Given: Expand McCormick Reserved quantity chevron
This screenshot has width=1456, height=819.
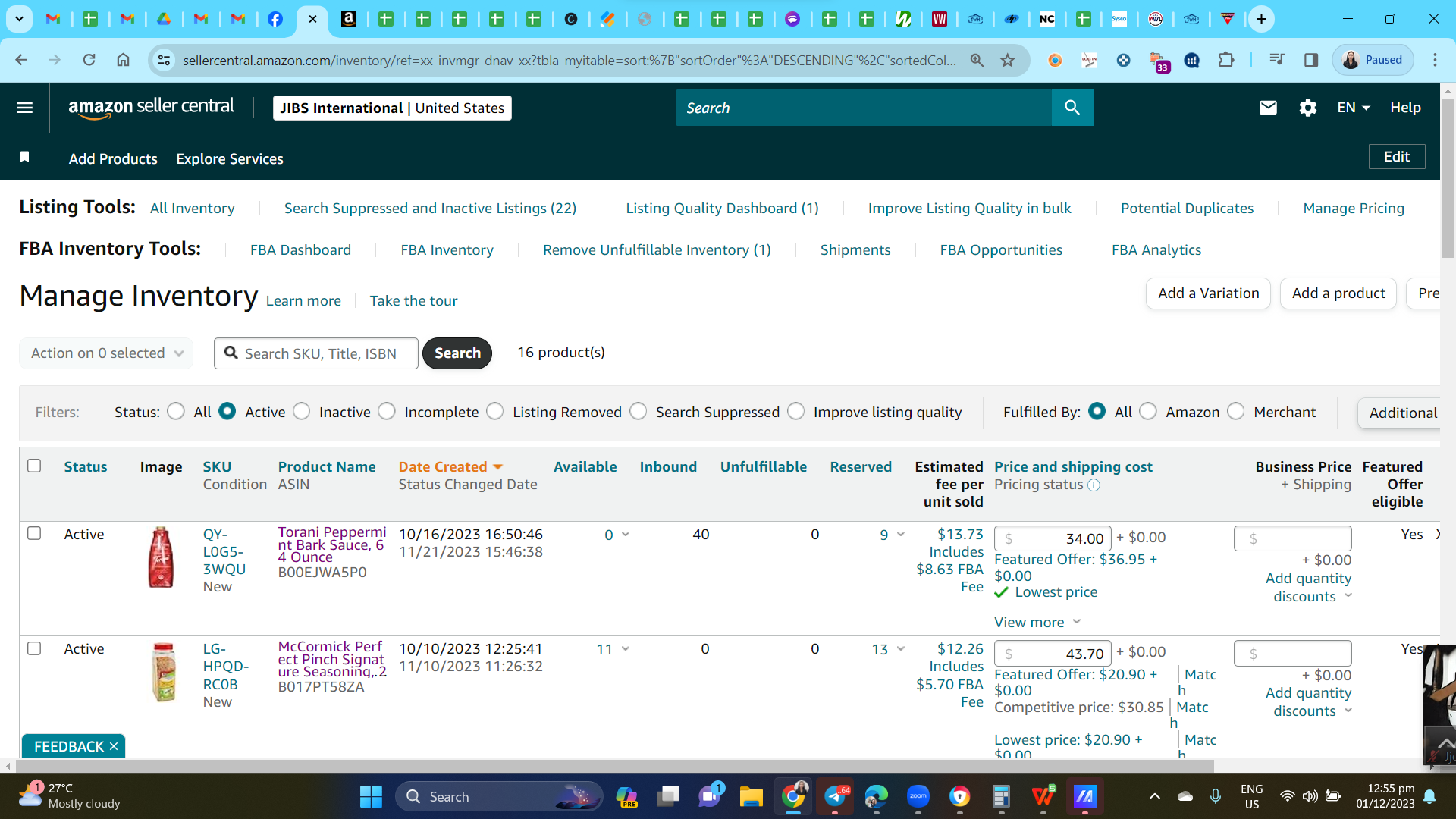Looking at the screenshot, I should 901,649.
